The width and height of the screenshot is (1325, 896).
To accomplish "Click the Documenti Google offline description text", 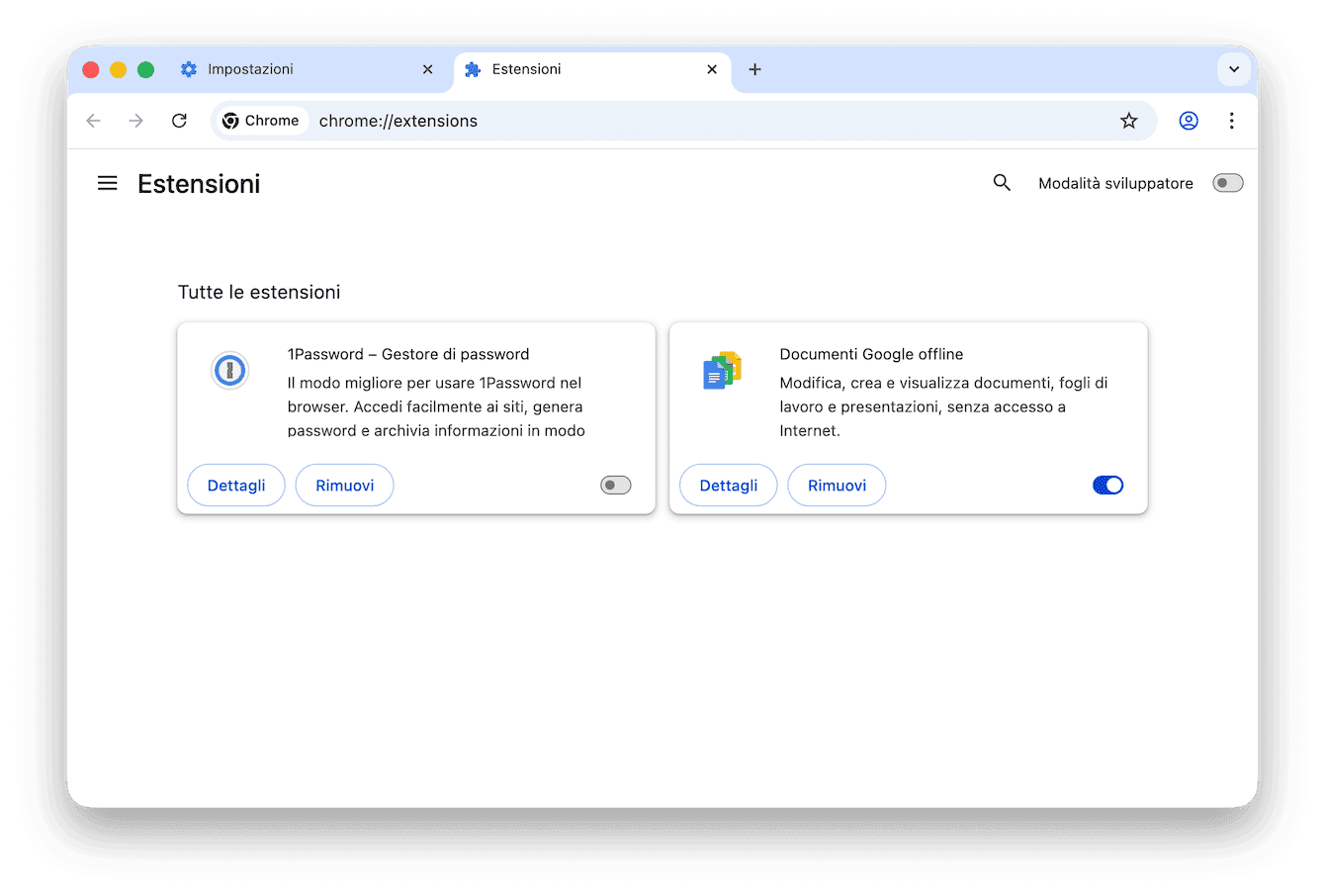I will click(943, 406).
